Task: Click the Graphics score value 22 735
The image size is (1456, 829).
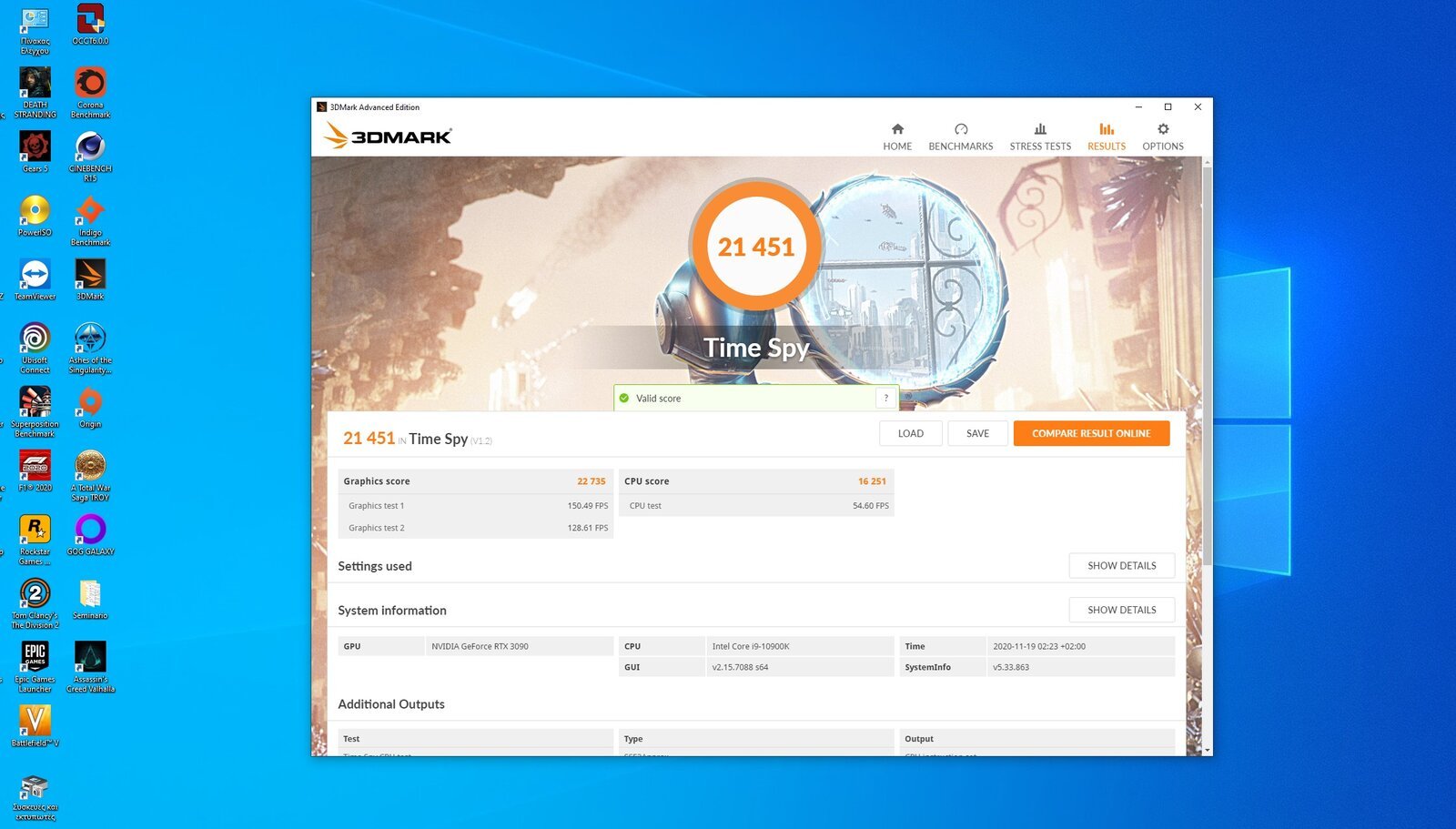Action: point(591,481)
